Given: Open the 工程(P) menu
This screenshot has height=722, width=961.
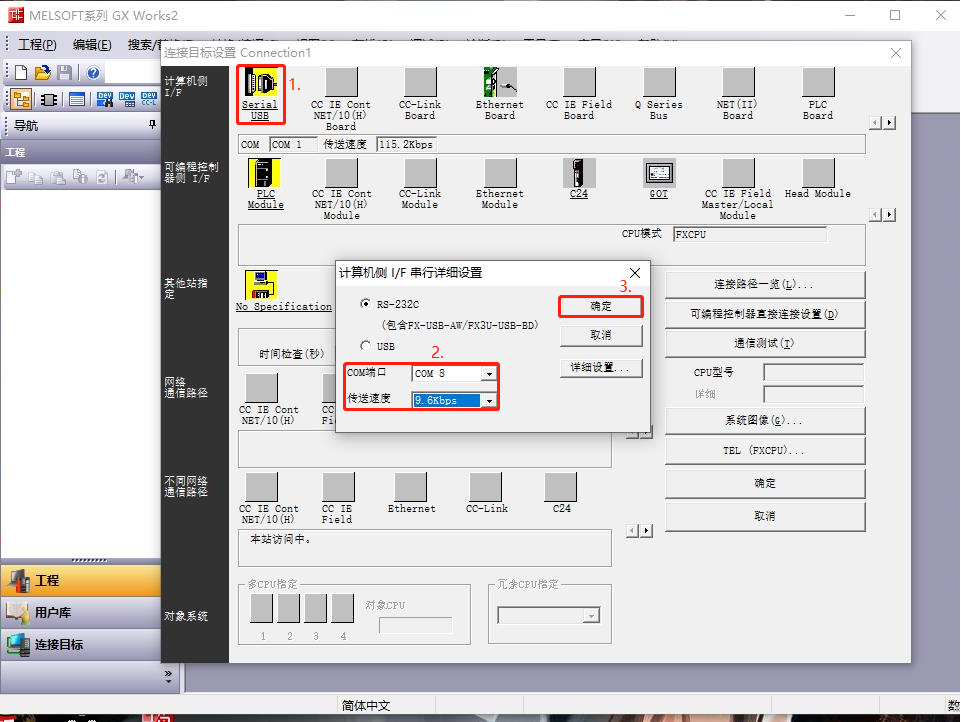Looking at the screenshot, I should 37,45.
